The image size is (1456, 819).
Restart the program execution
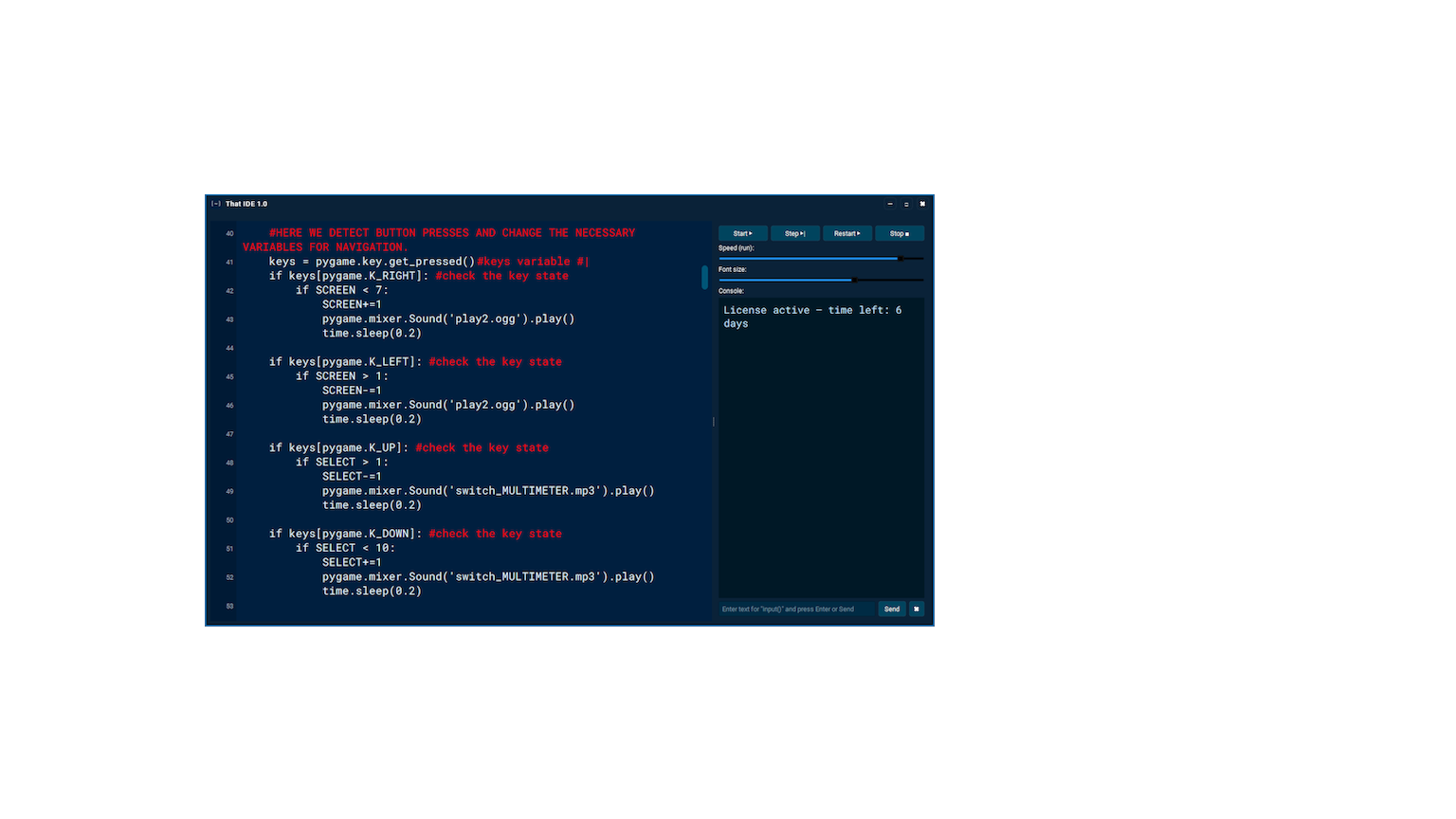[847, 233]
